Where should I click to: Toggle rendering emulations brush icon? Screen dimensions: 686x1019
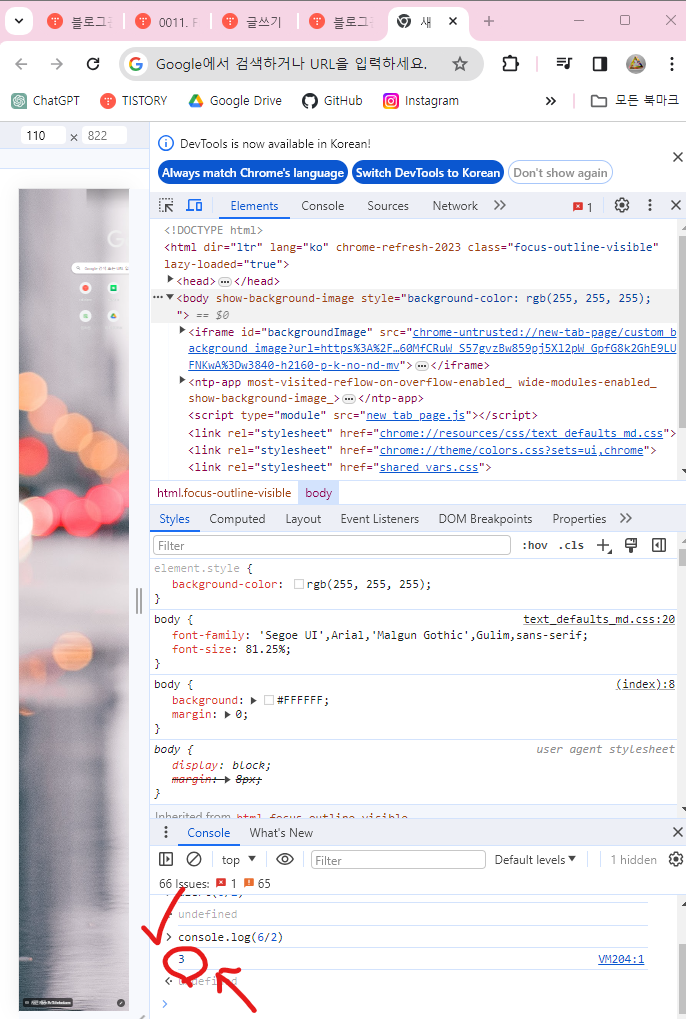[x=631, y=545]
